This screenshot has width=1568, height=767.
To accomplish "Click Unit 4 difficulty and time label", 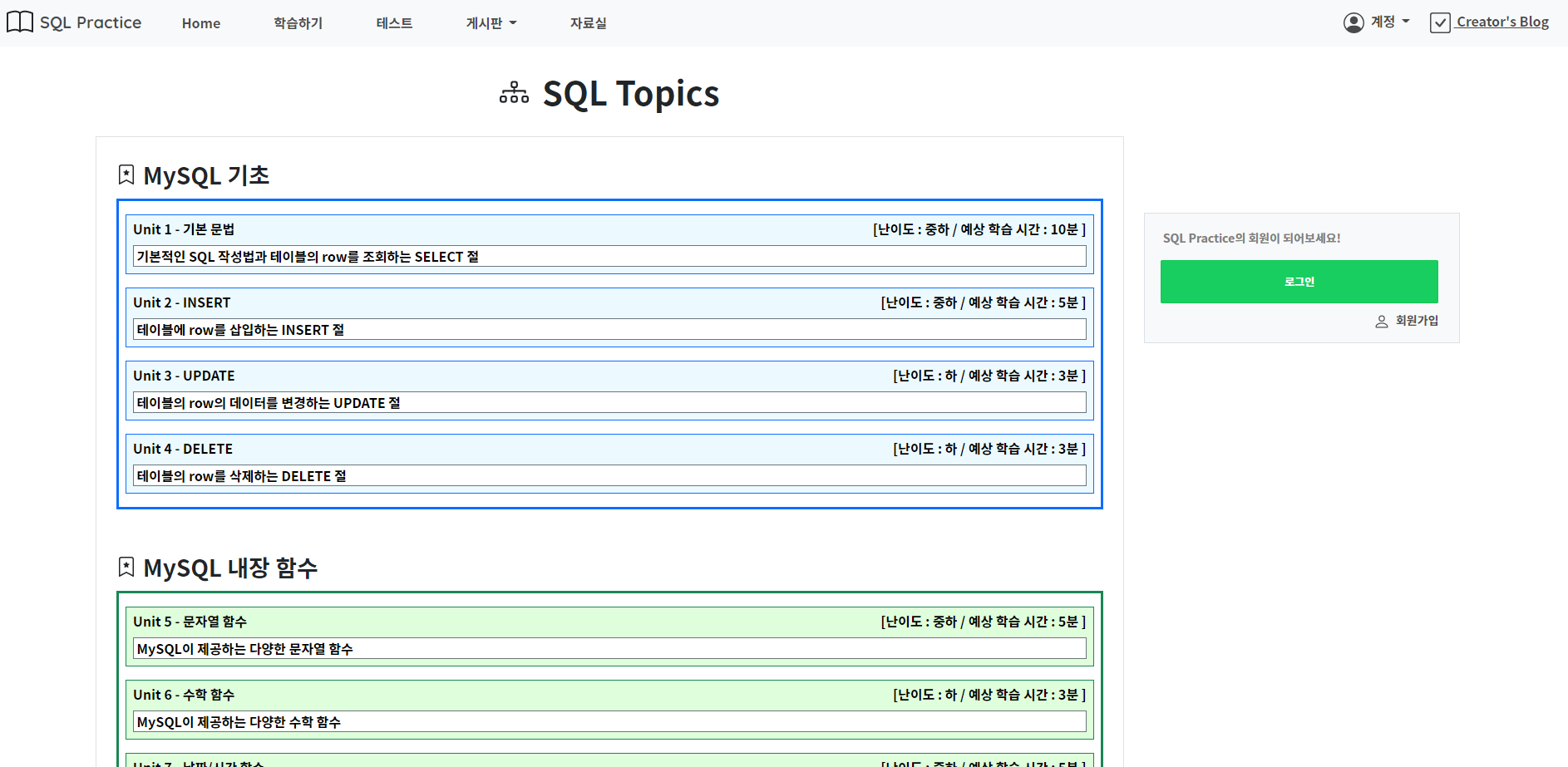I will coord(989,449).
